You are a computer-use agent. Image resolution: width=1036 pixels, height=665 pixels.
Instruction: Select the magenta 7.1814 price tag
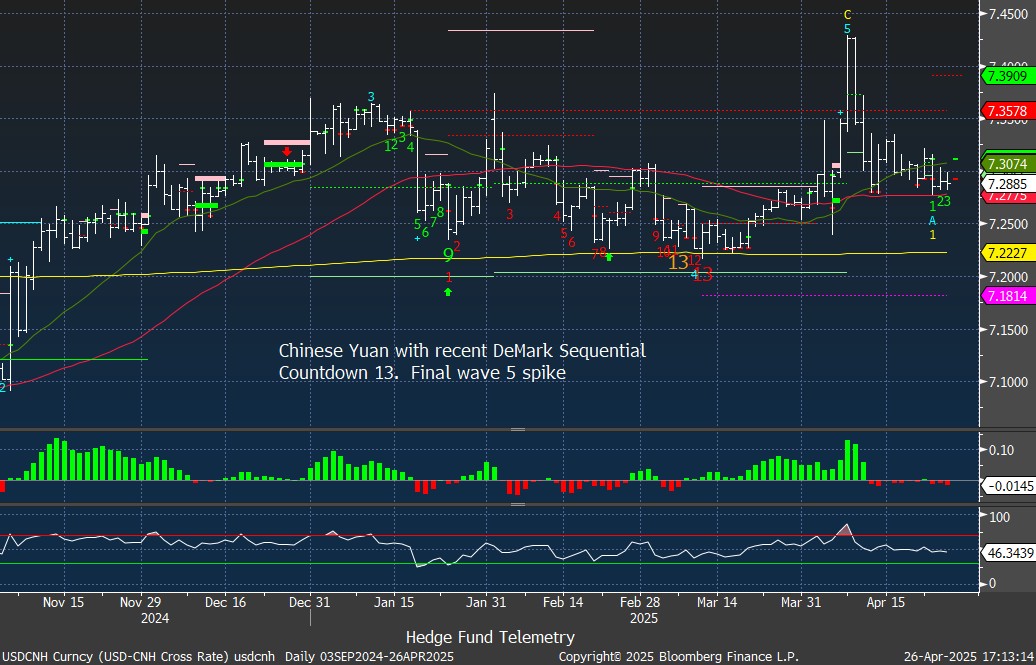pos(1008,295)
